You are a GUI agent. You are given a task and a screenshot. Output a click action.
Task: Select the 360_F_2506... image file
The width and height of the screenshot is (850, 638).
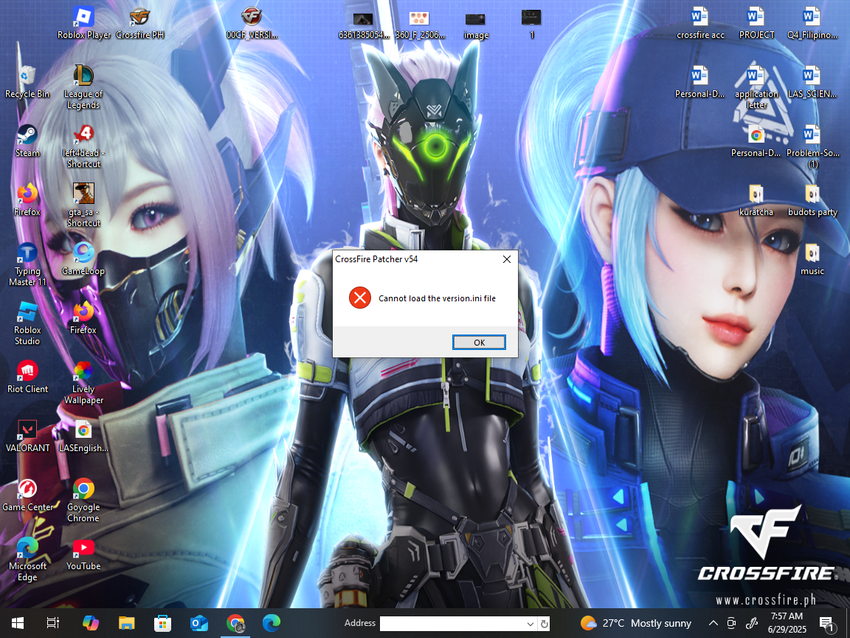[420, 24]
